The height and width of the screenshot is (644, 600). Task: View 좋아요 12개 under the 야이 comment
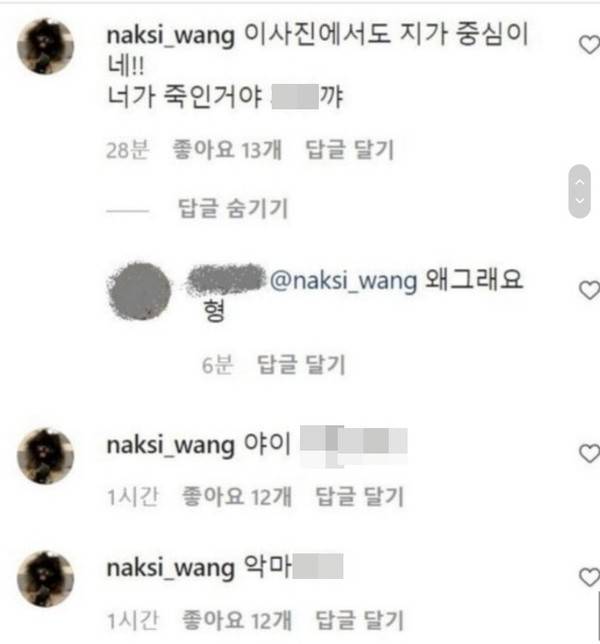click(237, 497)
